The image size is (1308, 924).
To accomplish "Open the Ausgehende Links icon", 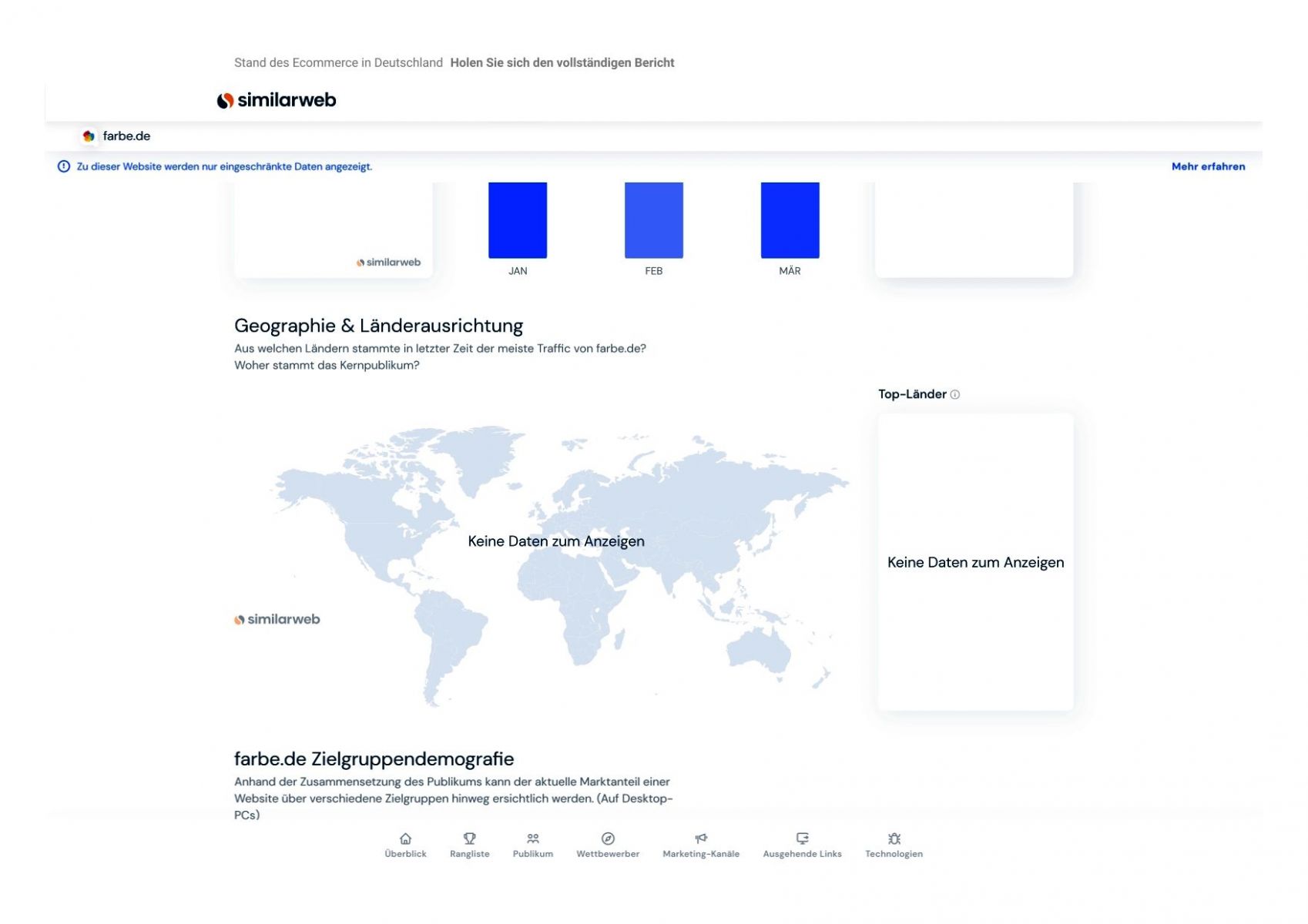I will tap(802, 839).
